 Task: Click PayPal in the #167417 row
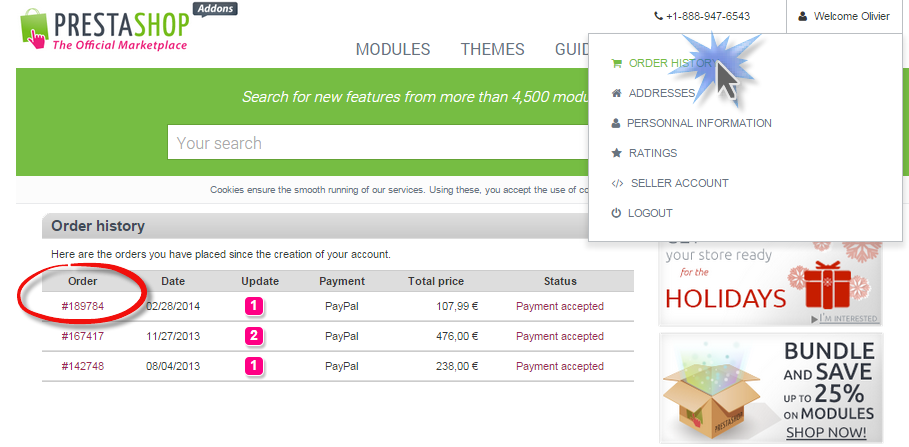342,336
